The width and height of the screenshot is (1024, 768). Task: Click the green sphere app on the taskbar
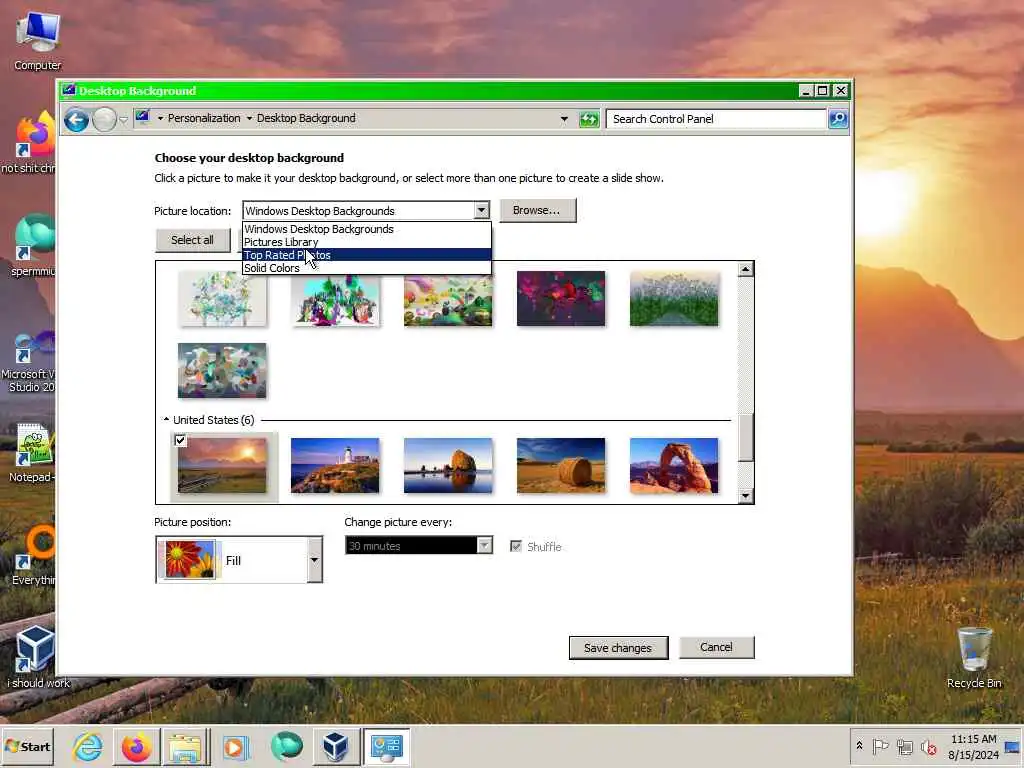pyautogui.click(x=286, y=747)
